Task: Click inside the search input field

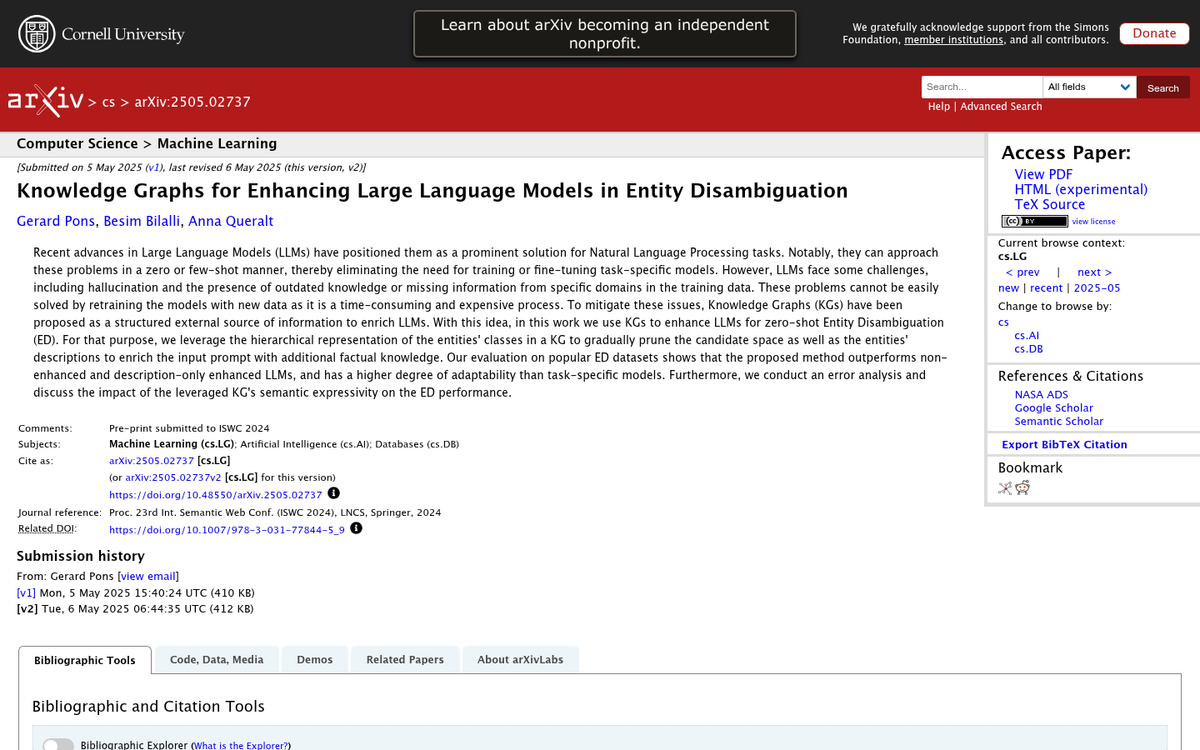Action: (981, 87)
